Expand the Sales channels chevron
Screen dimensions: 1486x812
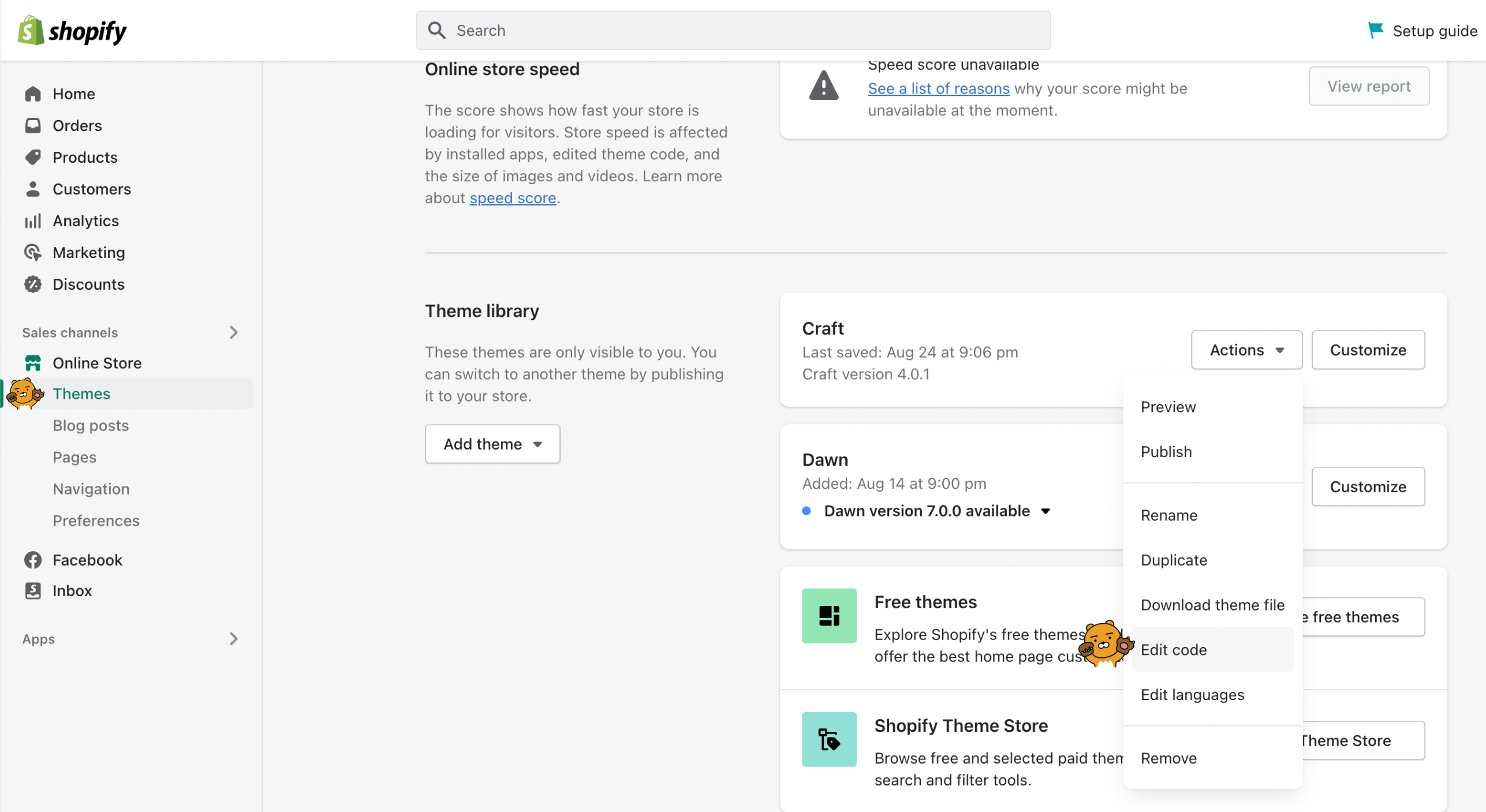(233, 332)
